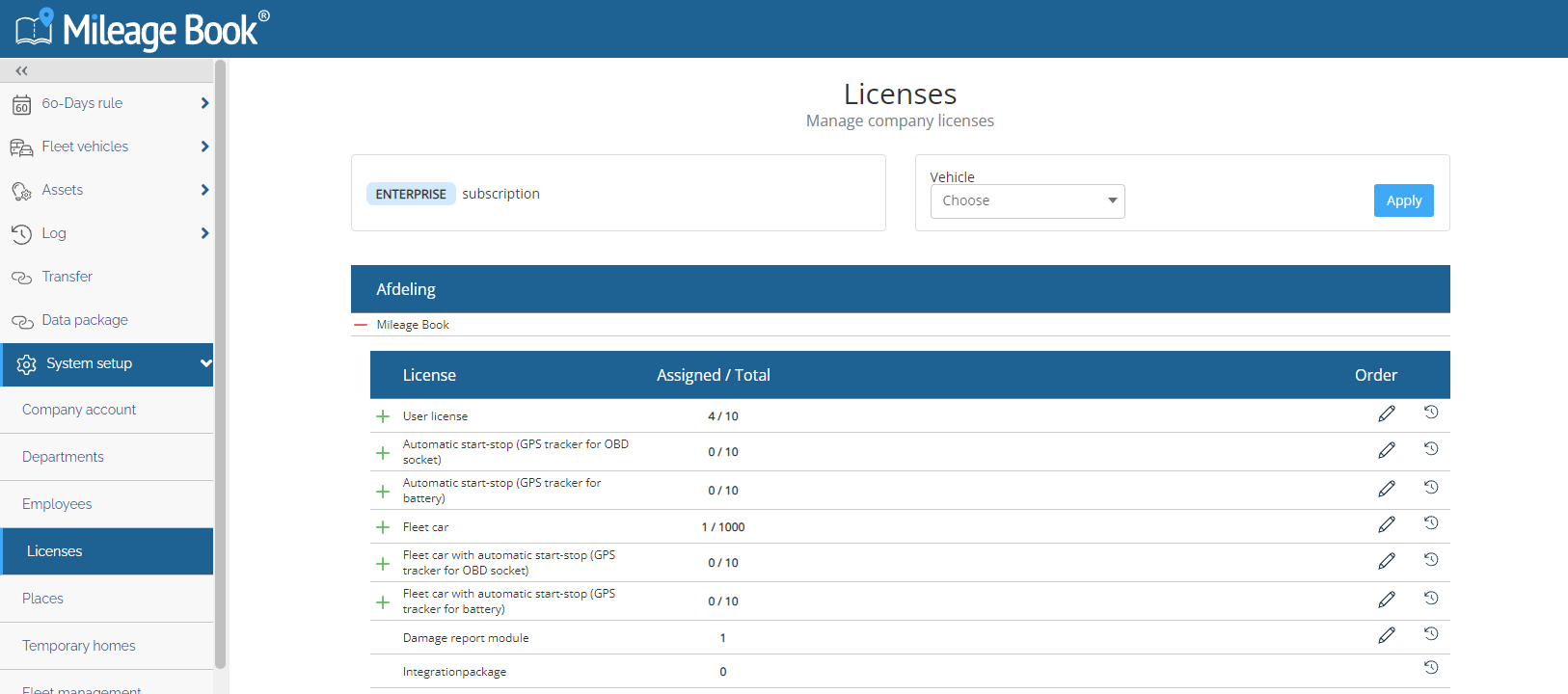The height and width of the screenshot is (694, 1568).
Task: Expand Automatic start-stop OBD socket row
Action: pyautogui.click(x=383, y=453)
